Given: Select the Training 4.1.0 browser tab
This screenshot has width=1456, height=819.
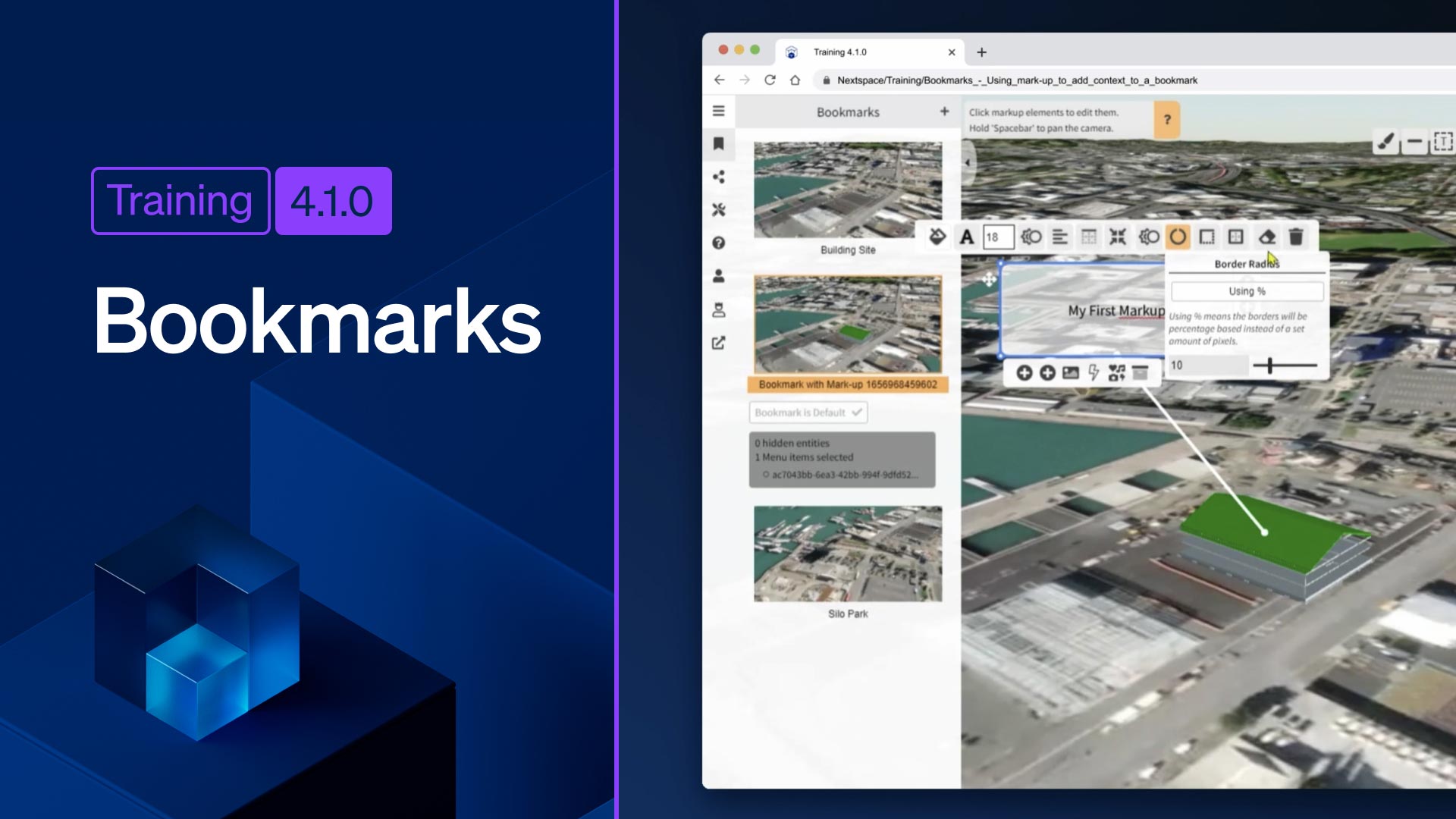Looking at the screenshot, I should click(870, 52).
